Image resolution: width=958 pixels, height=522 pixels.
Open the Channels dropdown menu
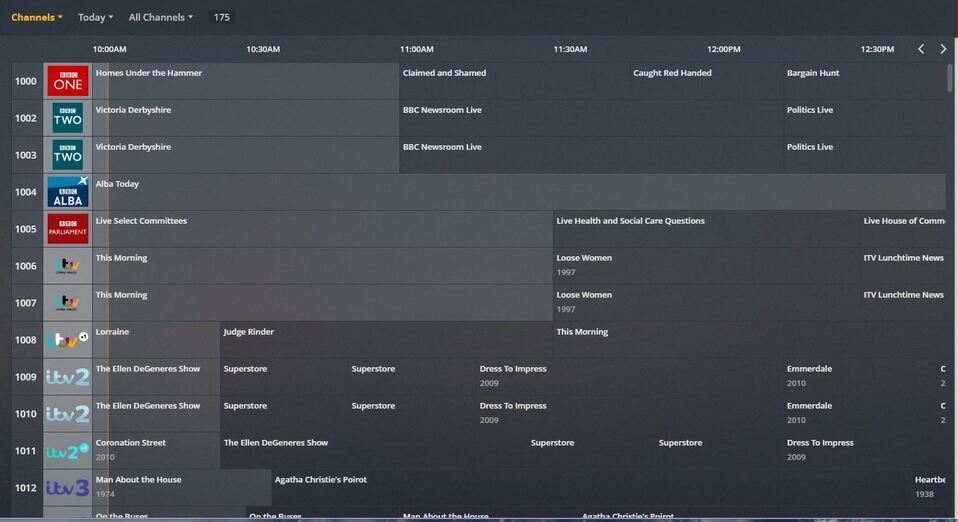[x=37, y=17]
